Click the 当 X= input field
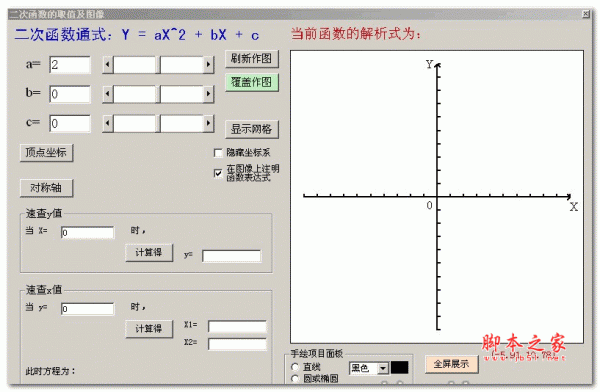Image resolution: width=600 pixels, height=392 pixels. pyautogui.click(x=88, y=233)
